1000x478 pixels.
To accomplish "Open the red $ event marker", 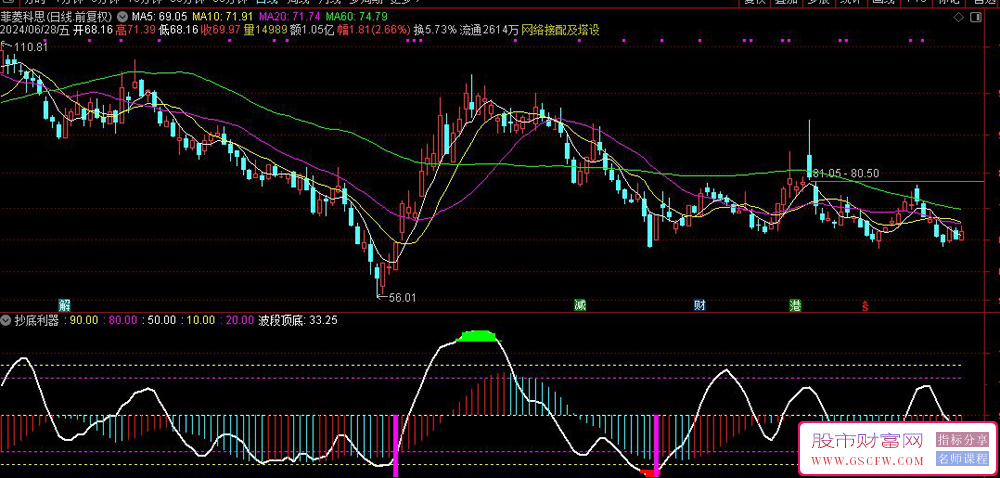I will 865,305.
